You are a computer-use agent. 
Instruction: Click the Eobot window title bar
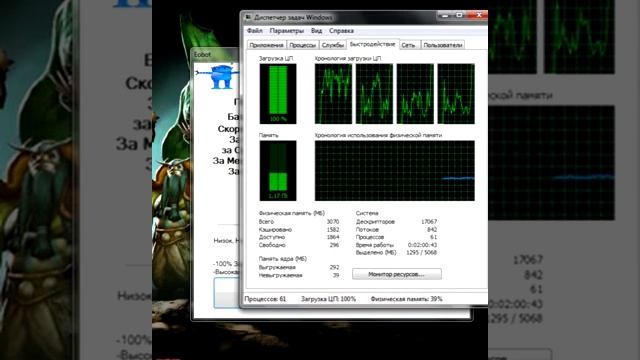tap(216, 54)
